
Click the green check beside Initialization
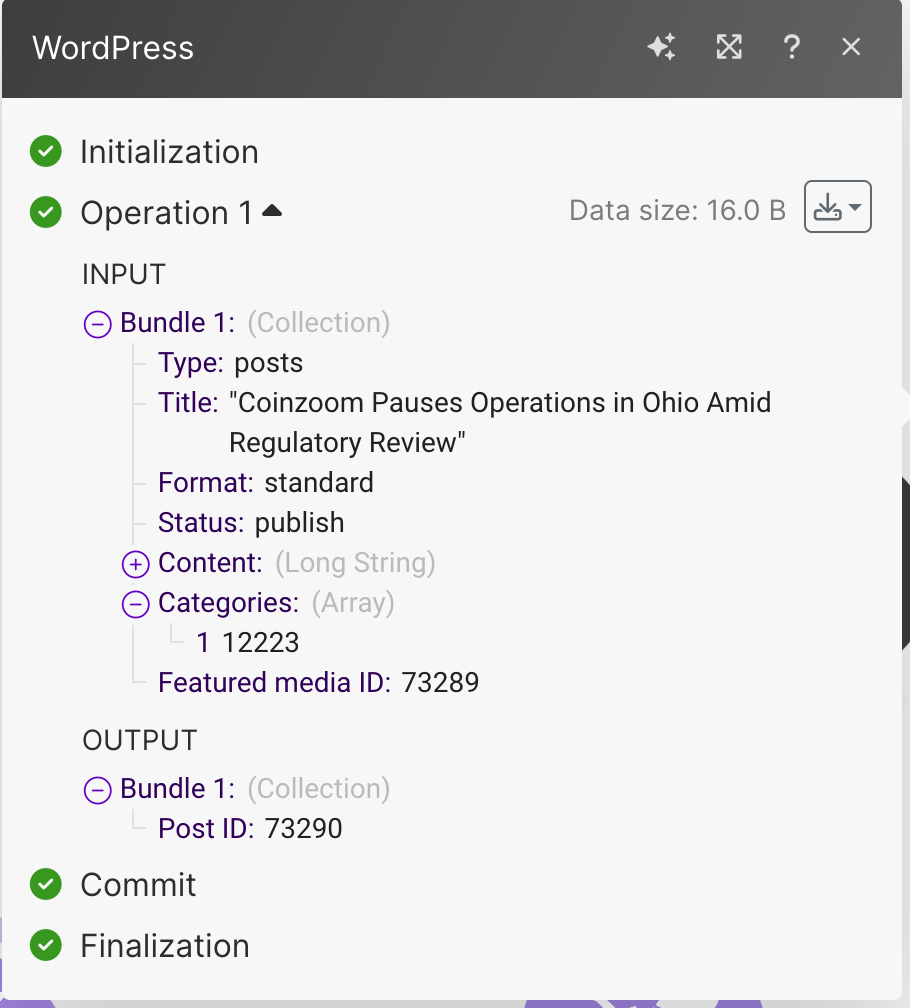(46, 152)
